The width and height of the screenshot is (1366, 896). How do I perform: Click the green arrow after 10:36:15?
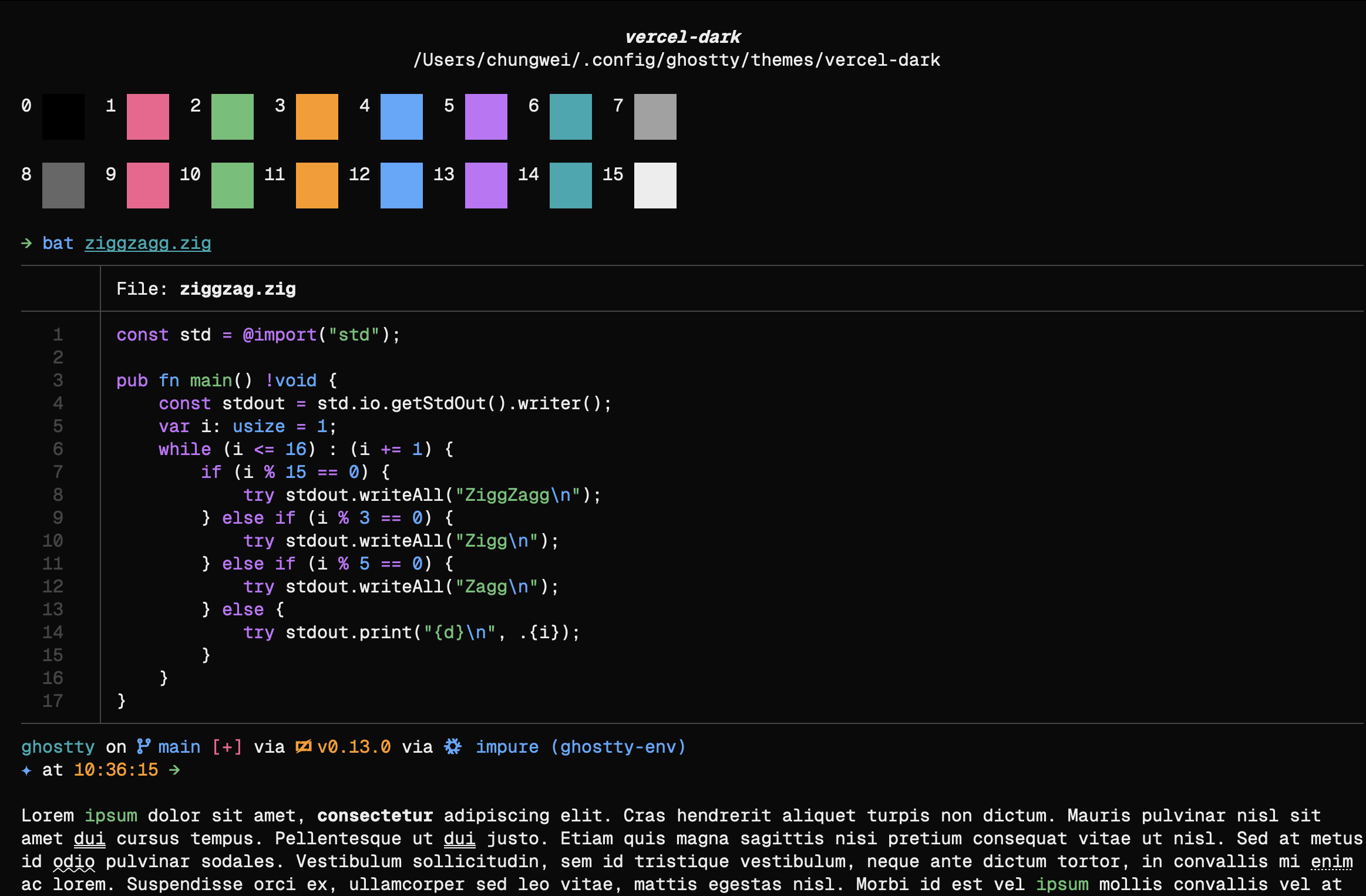pos(174,770)
